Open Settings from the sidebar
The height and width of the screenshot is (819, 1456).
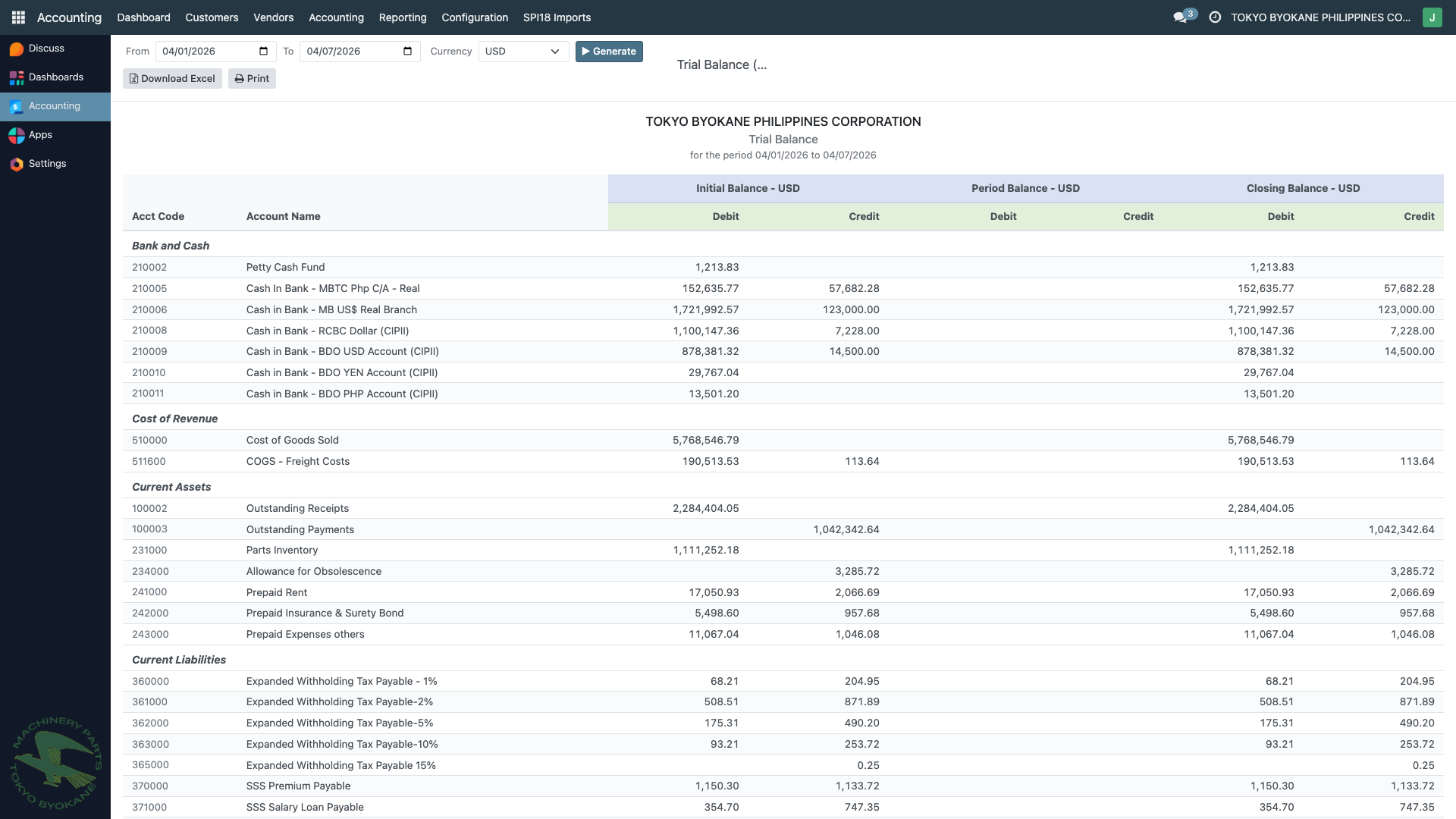(x=47, y=164)
